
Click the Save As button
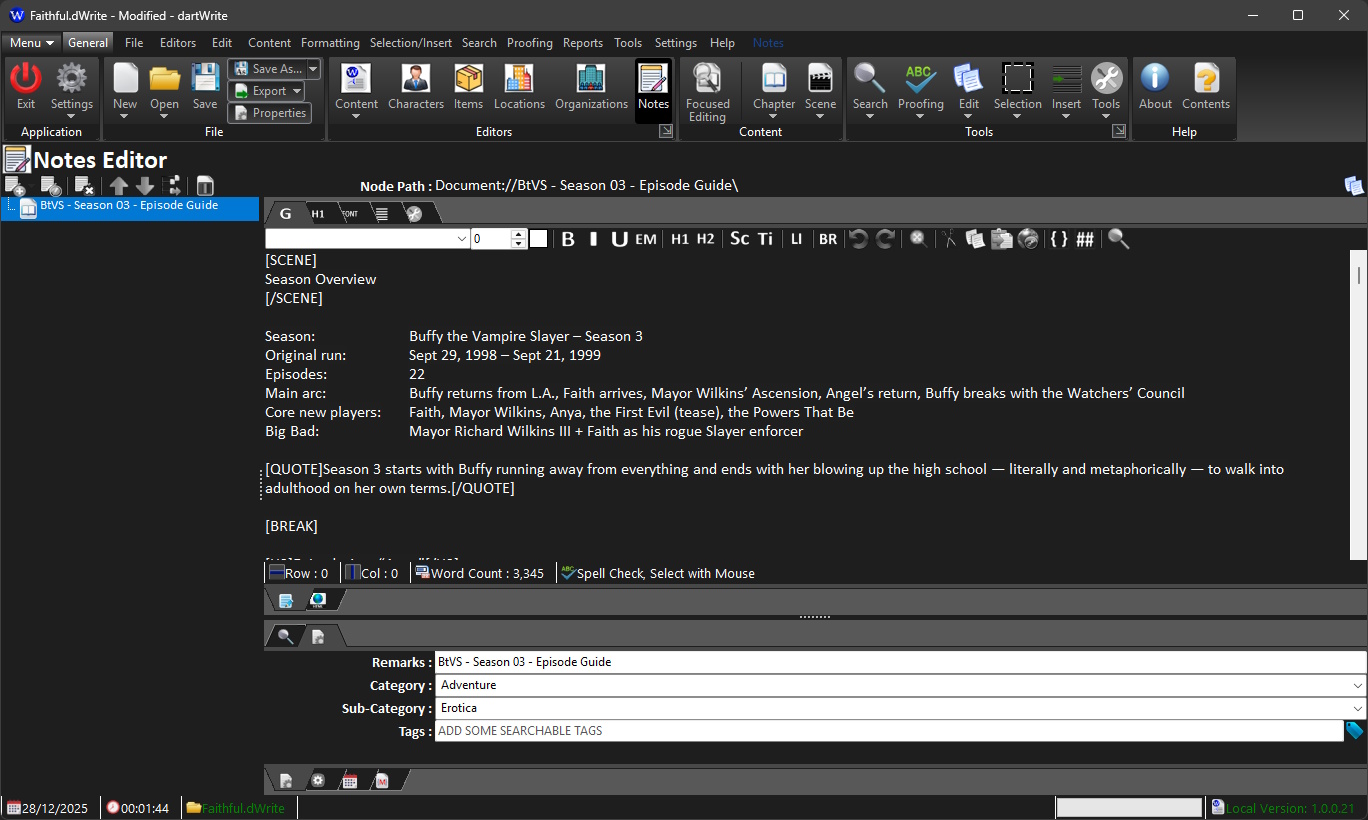coord(267,69)
